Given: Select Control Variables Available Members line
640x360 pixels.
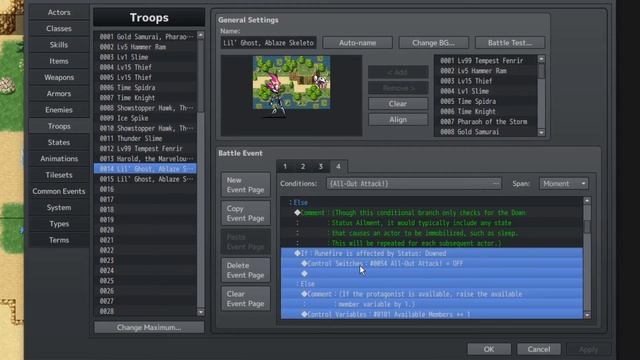Looking at the screenshot, I should [x=432, y=314].
